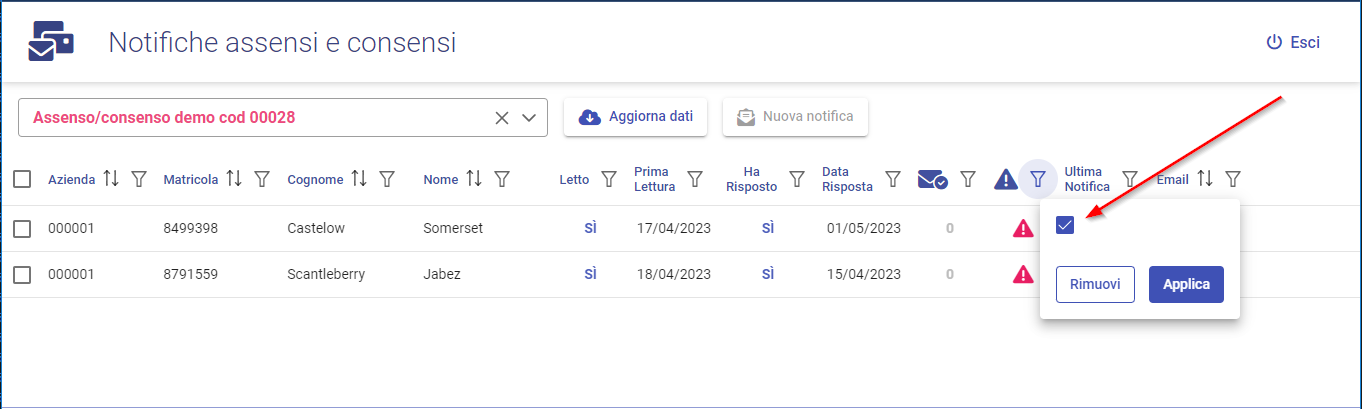Click Applica to apply the filter

tap(1186, 284)
